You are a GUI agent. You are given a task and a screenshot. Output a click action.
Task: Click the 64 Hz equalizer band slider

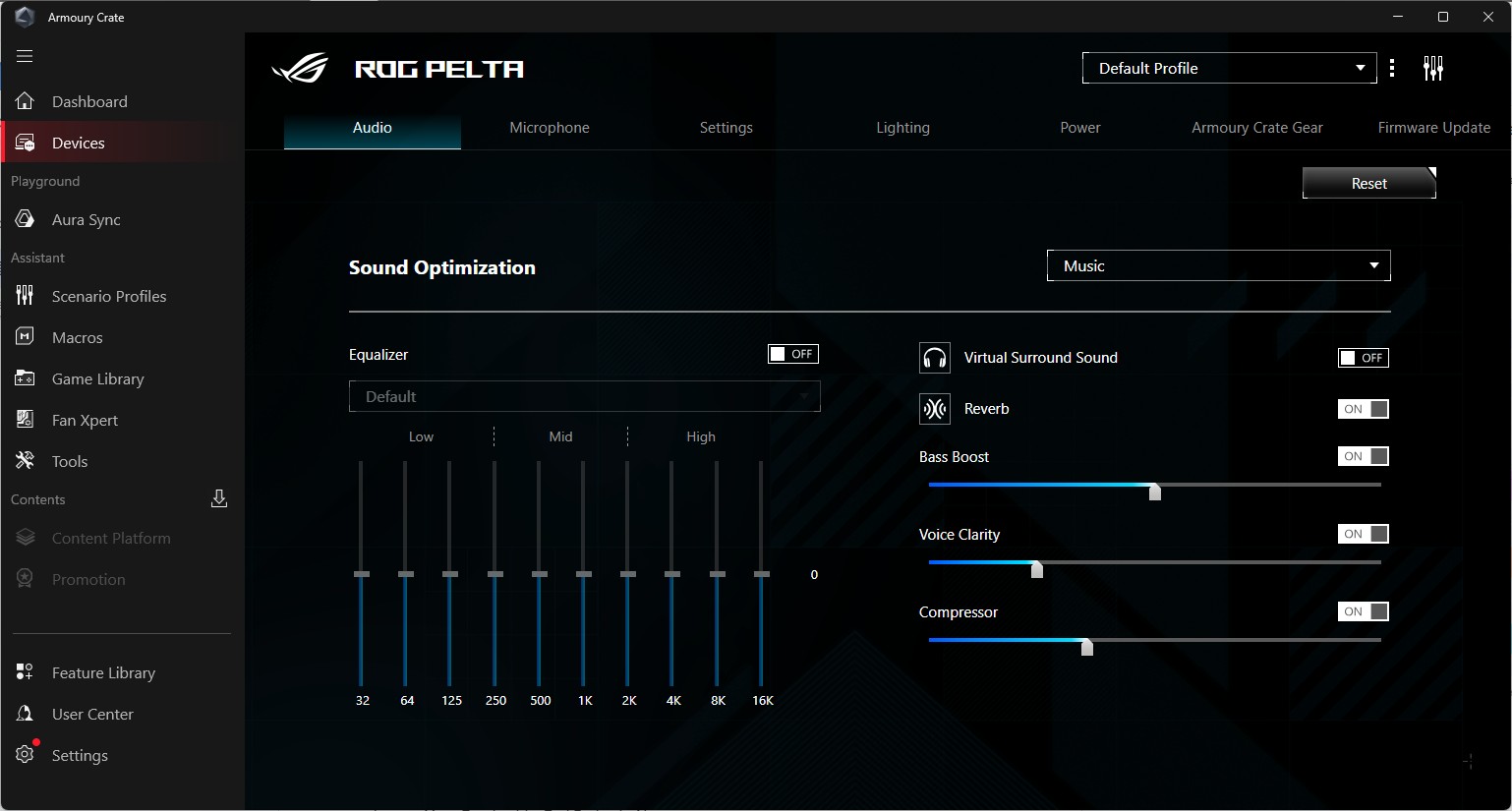click(x=406, y=573)
